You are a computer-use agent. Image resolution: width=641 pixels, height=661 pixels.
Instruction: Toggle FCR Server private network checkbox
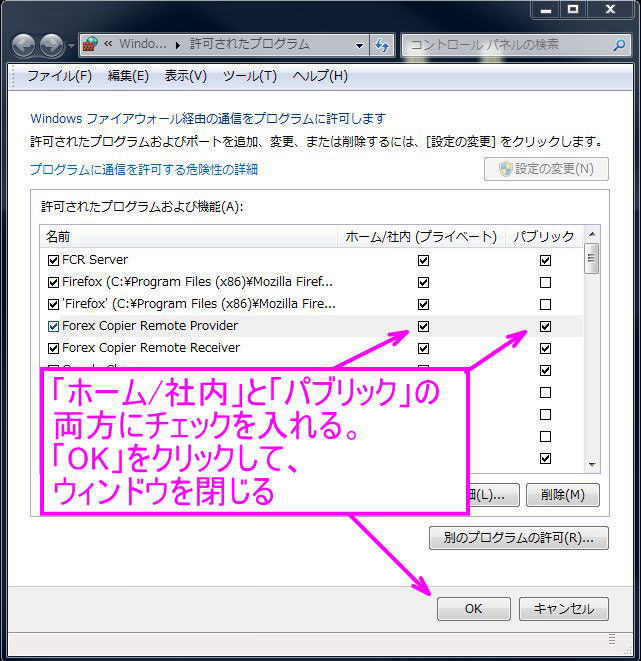424,260
